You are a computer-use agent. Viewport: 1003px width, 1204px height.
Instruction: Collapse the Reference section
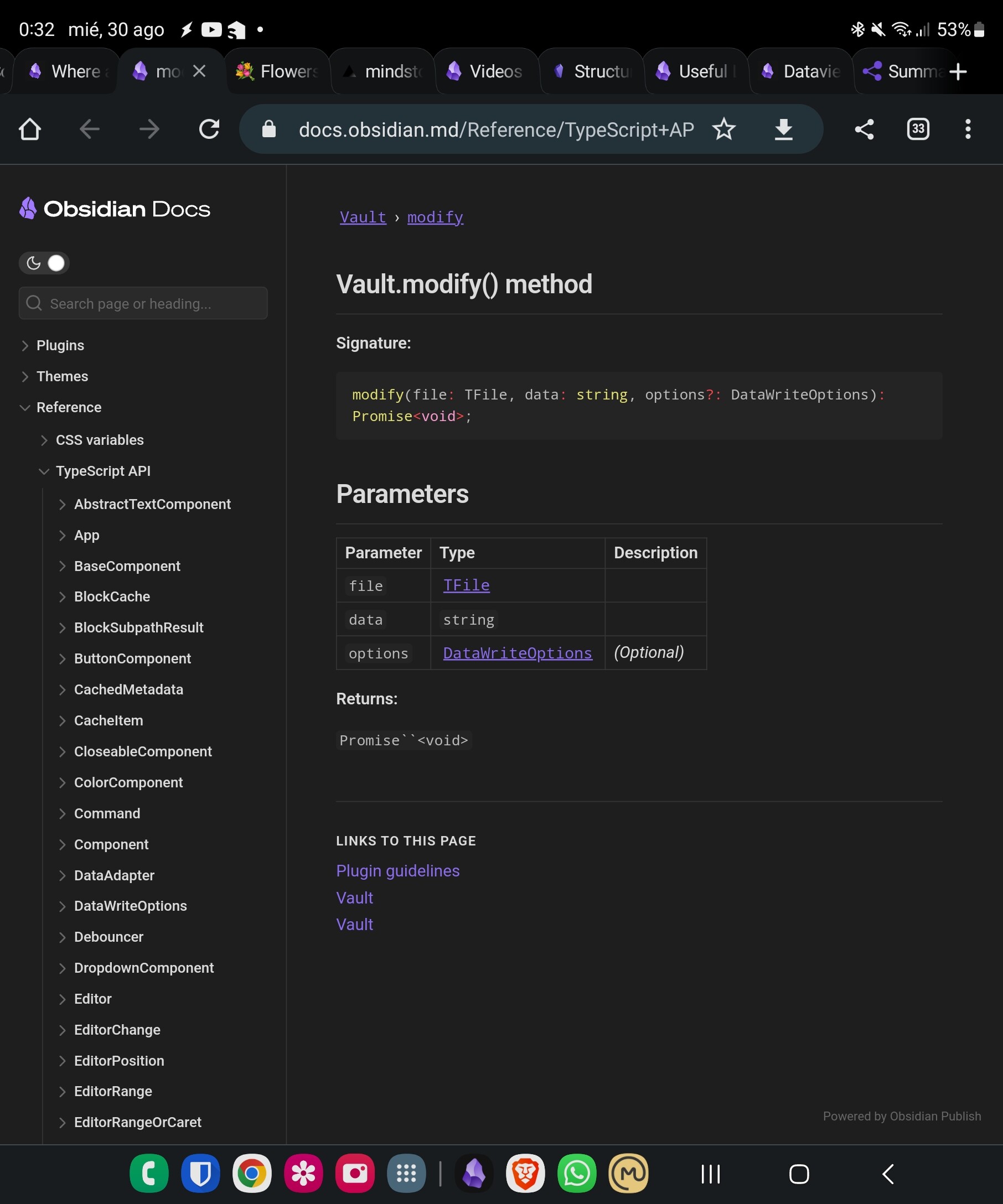[x=25, y=407]
